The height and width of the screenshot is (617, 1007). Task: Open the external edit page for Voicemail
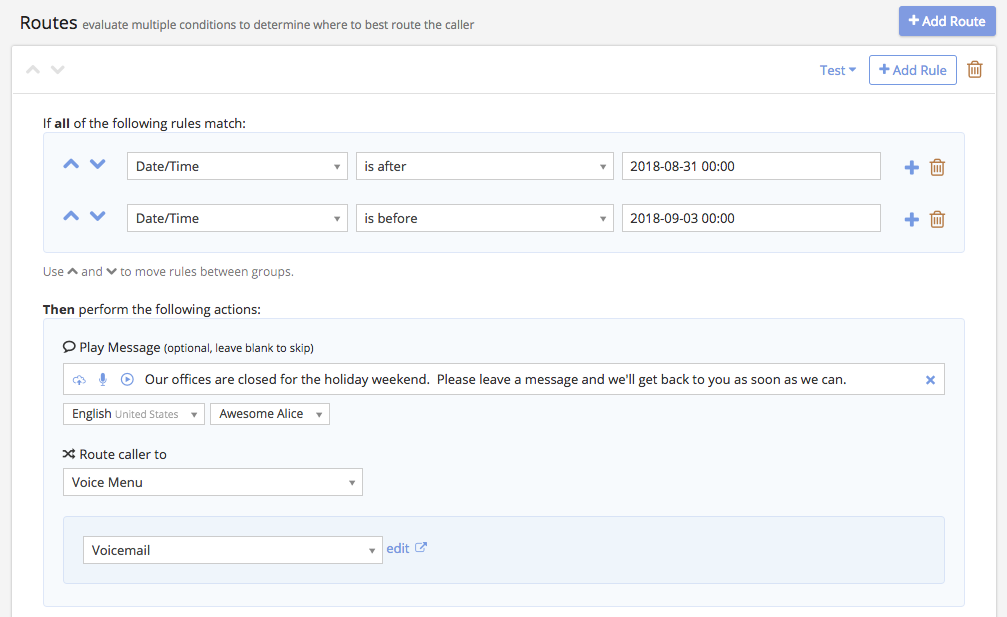419,547
